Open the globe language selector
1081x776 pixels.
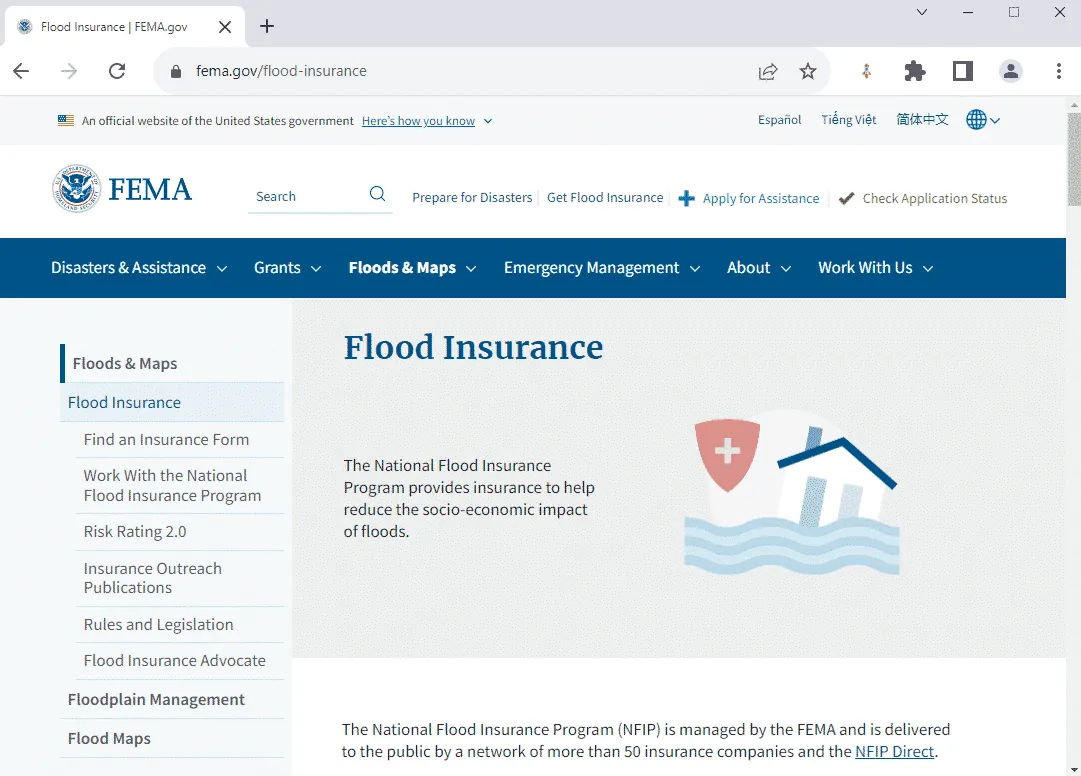[x=982, y=119]
